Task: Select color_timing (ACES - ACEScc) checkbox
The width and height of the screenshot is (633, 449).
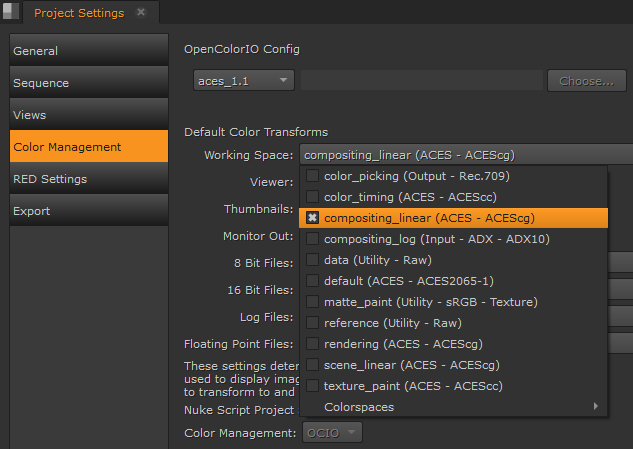Action: [x=313, y=197]
